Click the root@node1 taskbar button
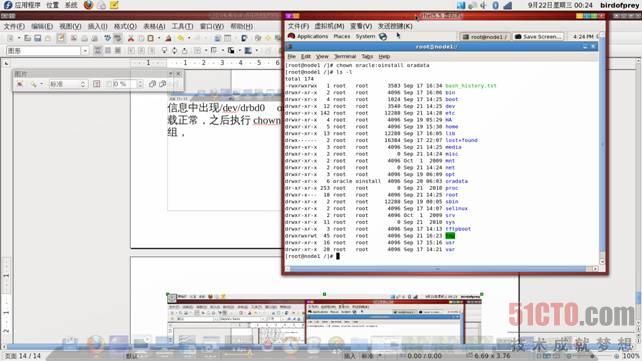 [485, 37]
